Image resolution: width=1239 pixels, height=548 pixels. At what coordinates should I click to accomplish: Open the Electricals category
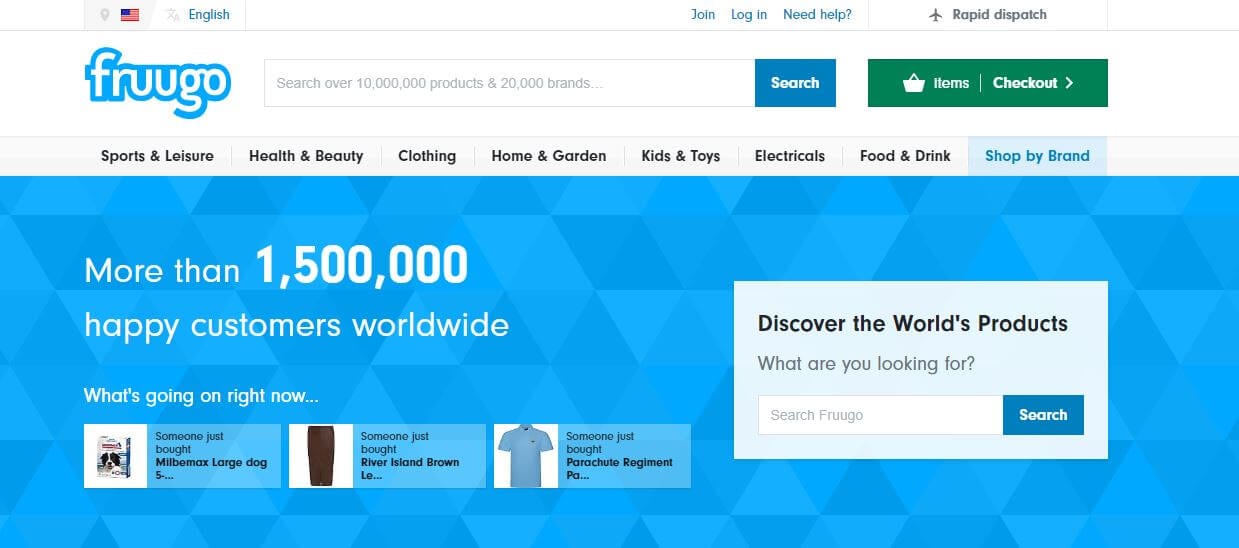(x=790, y=156)
